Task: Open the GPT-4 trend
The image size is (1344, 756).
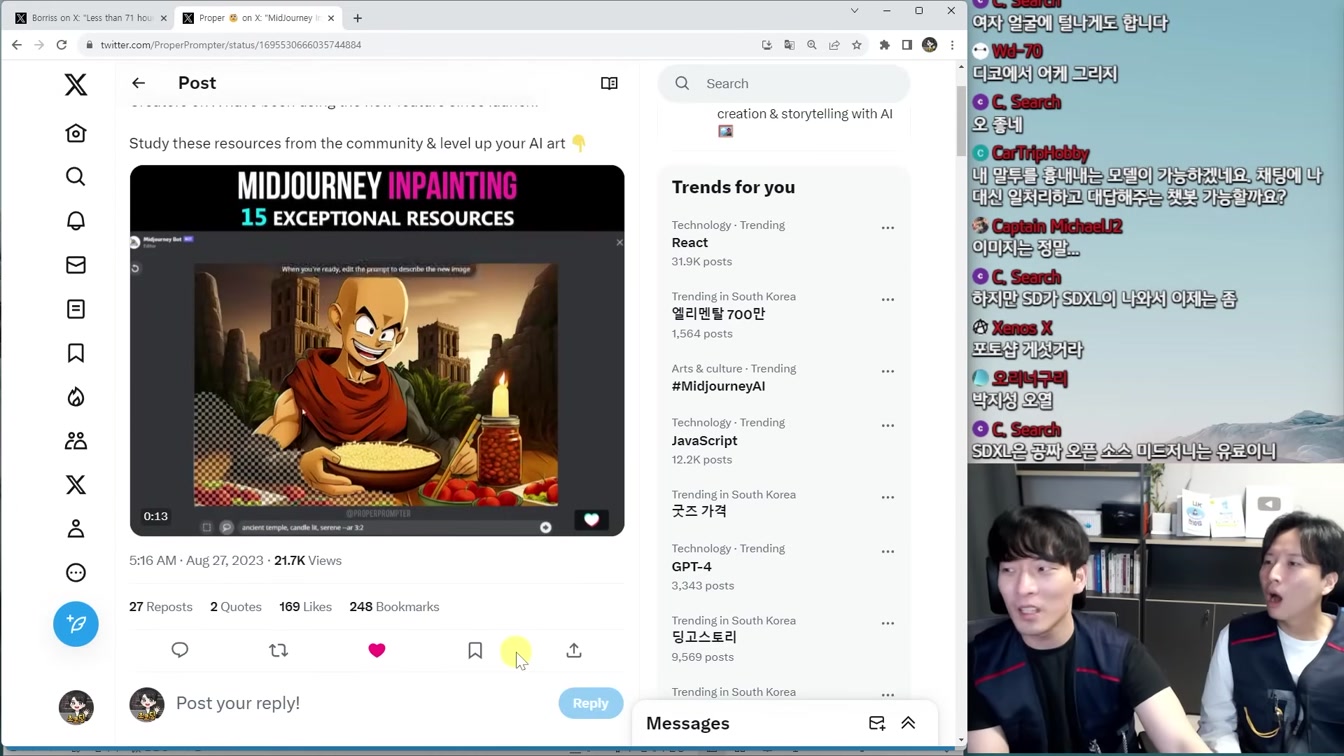Action: click(692, 567)
